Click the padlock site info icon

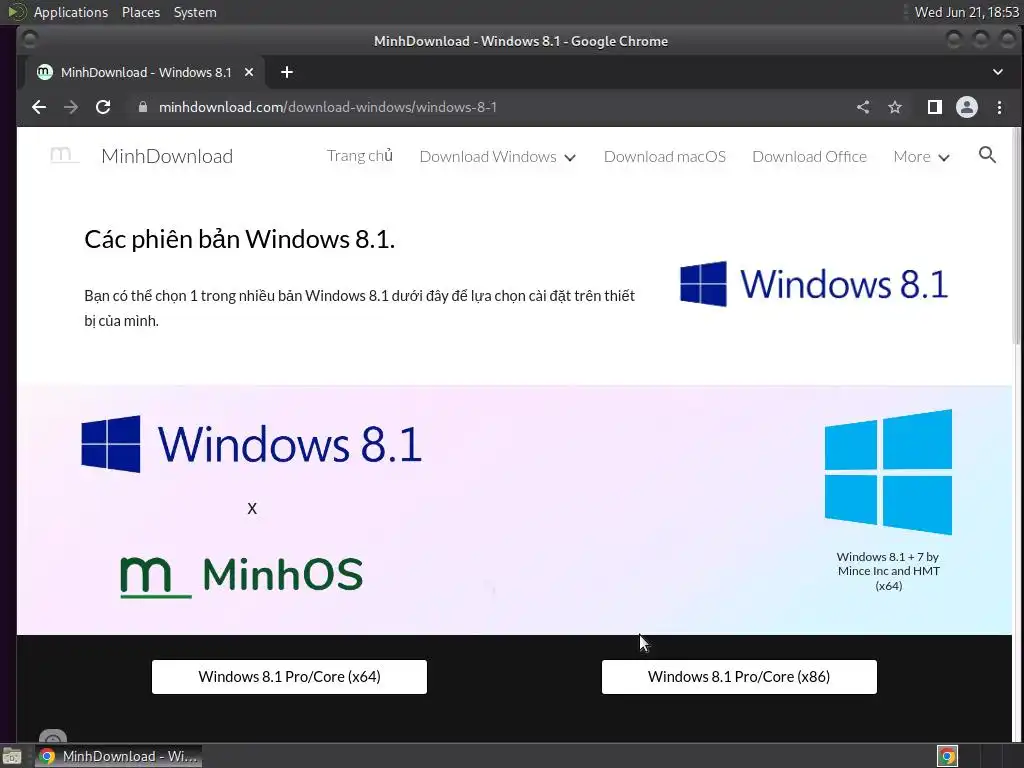click(x=142, y=107)
